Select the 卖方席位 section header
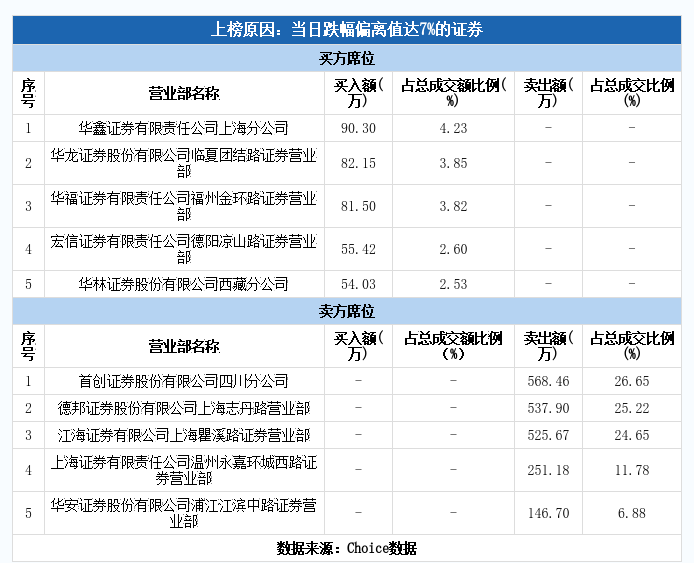Screen dimensions: 694x563 tap(347, 311)
